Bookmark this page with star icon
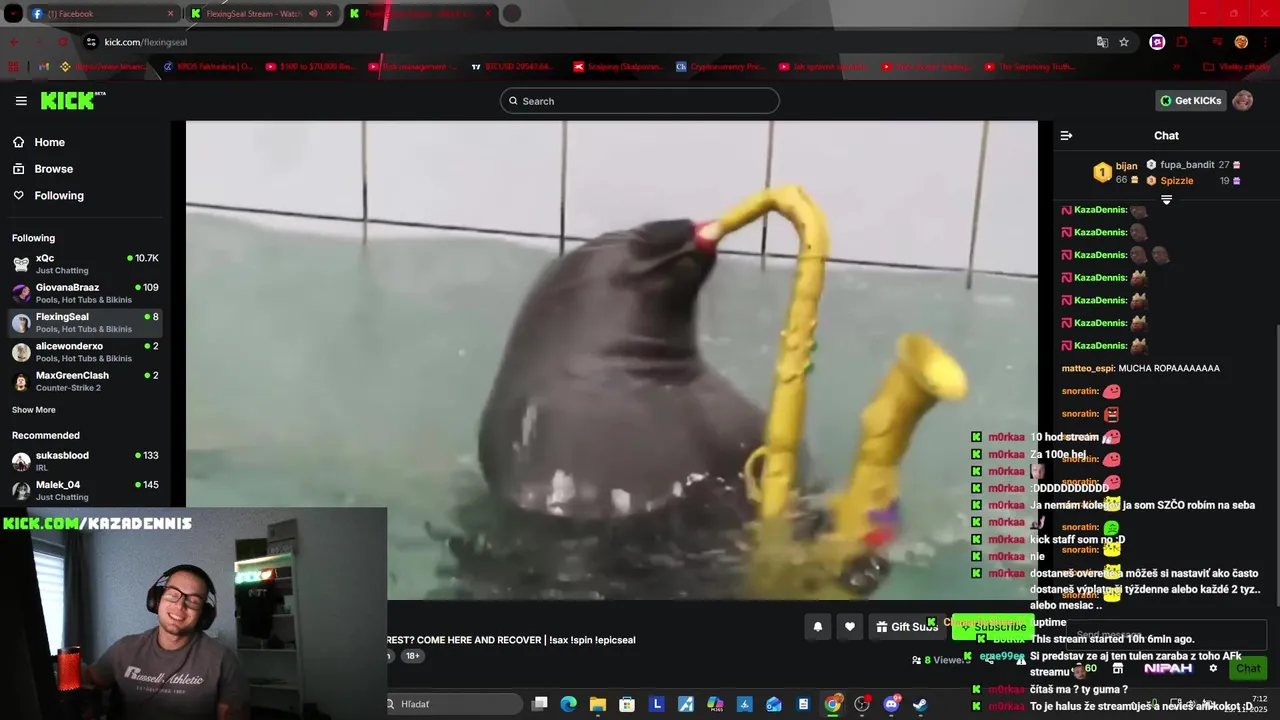The height and width of the screenshot is (720, 1280). click(1124, 42)
